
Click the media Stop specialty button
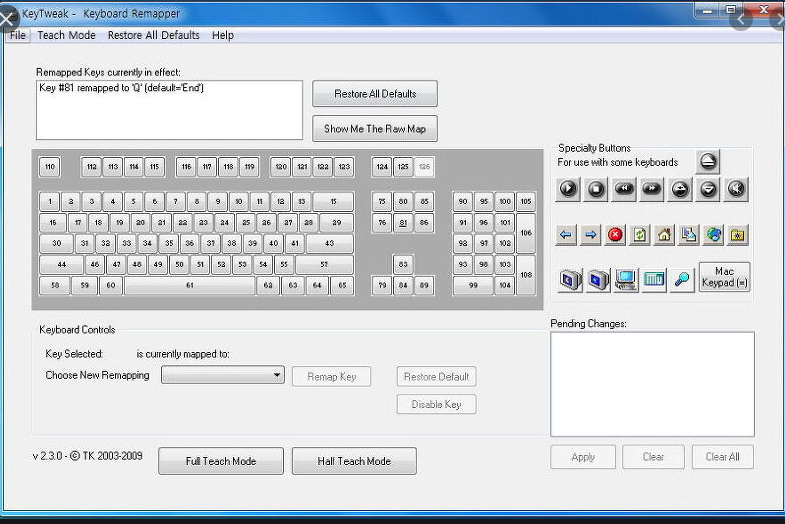pyautogui.click(x=596, y=189)
